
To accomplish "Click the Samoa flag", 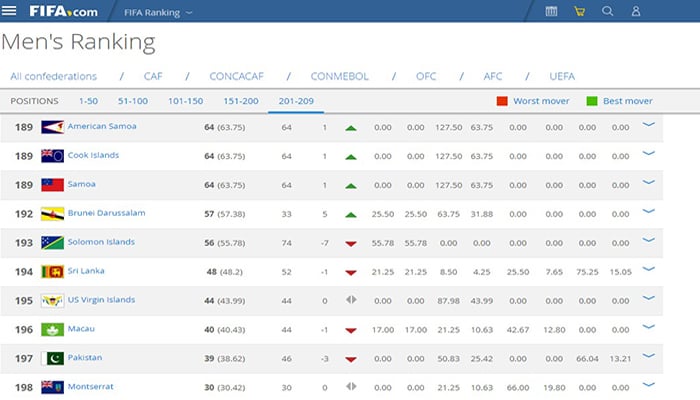I will (x=52, y=185).
